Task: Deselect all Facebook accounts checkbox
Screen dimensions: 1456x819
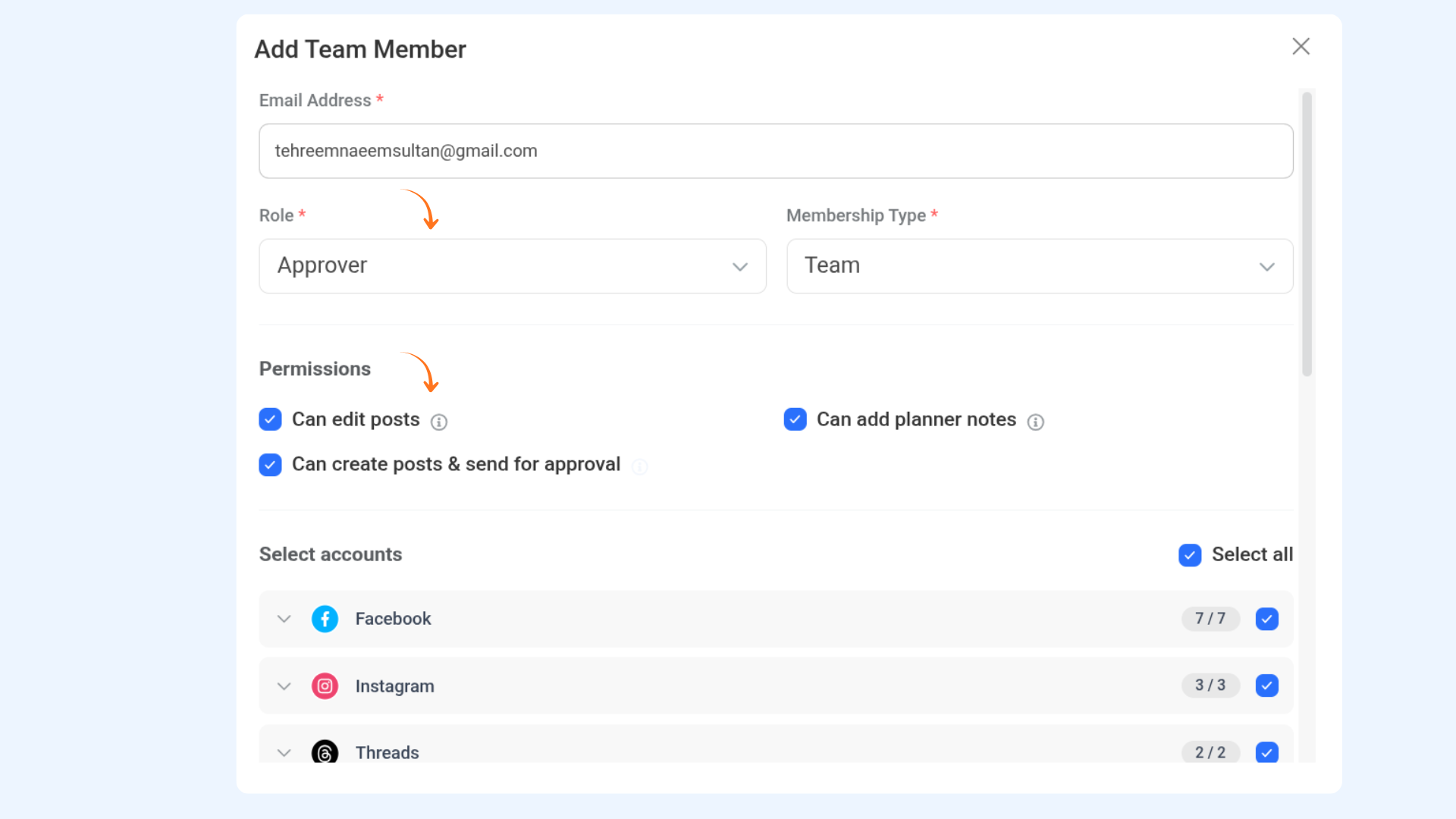Action: [x=1266, y=619]
